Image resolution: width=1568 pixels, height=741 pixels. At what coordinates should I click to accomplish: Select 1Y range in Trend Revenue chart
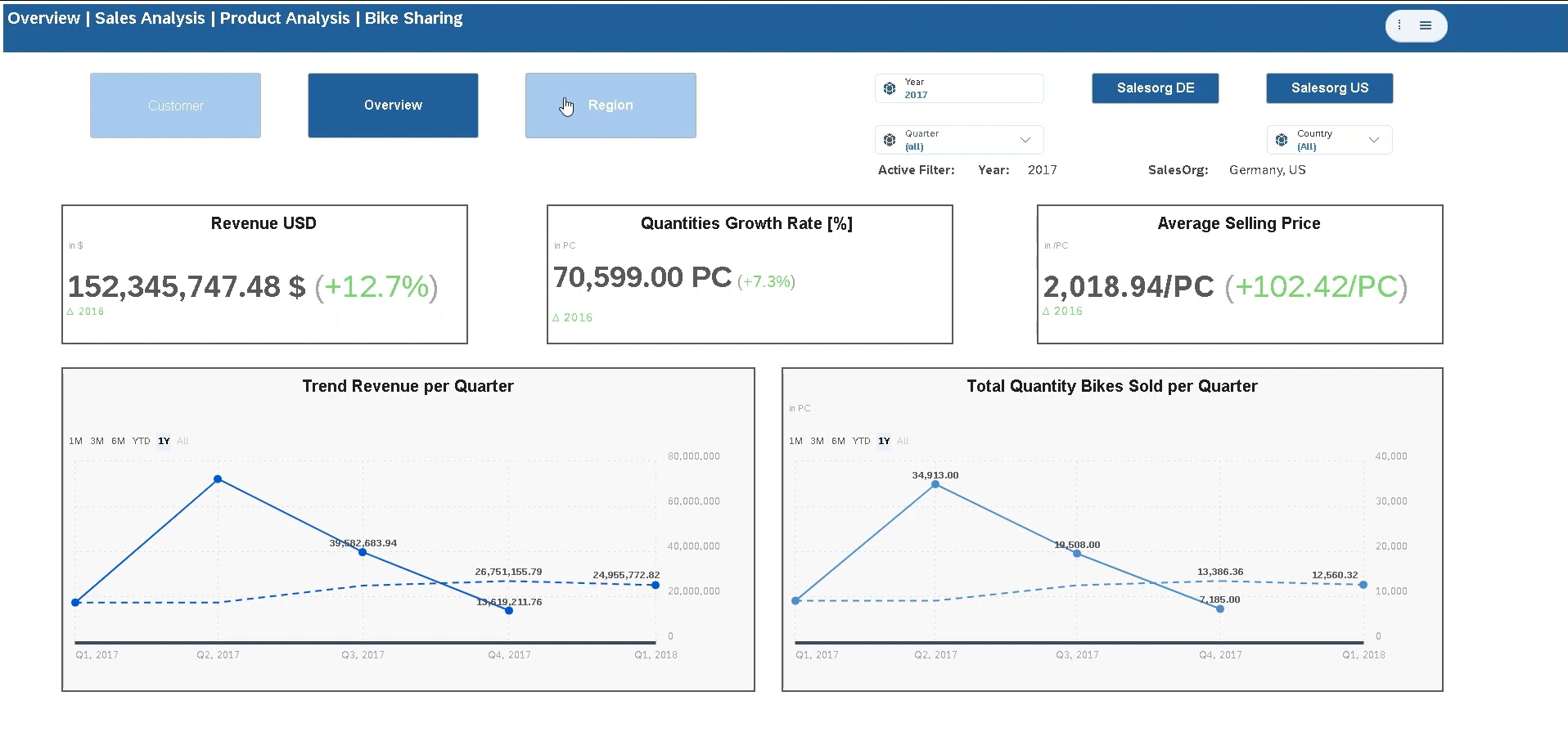(x=164, y=441)
